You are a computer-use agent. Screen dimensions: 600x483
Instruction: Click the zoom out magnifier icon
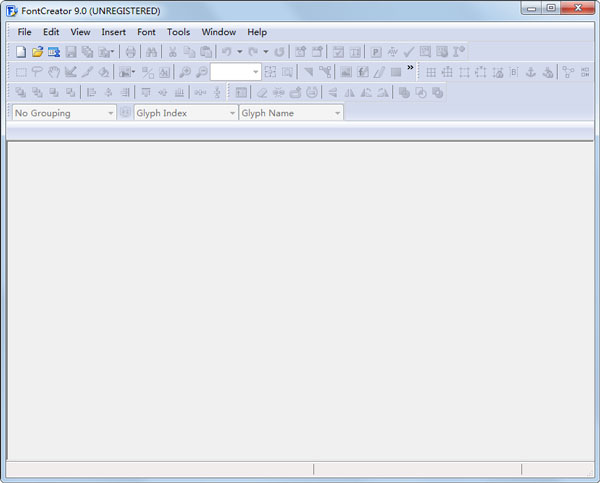202,72
